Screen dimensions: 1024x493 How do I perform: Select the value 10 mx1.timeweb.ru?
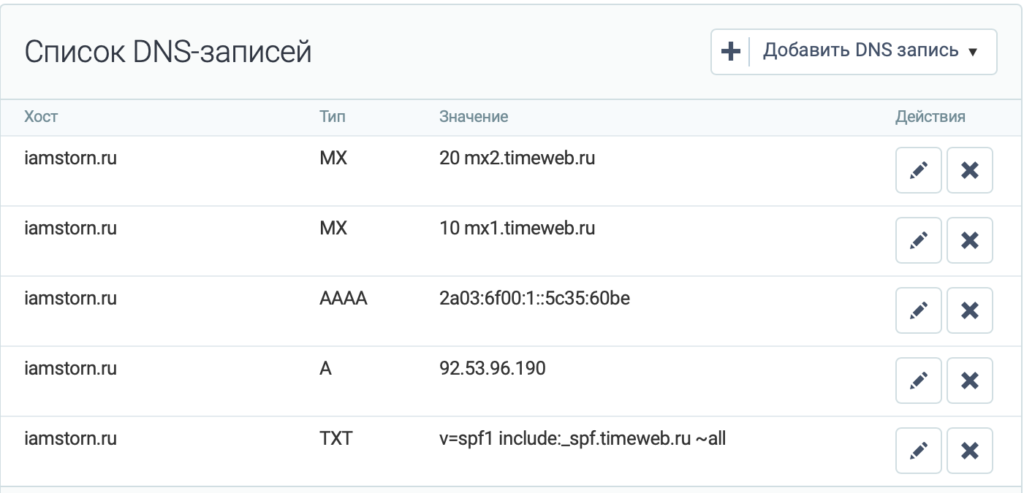pos(517,228)
